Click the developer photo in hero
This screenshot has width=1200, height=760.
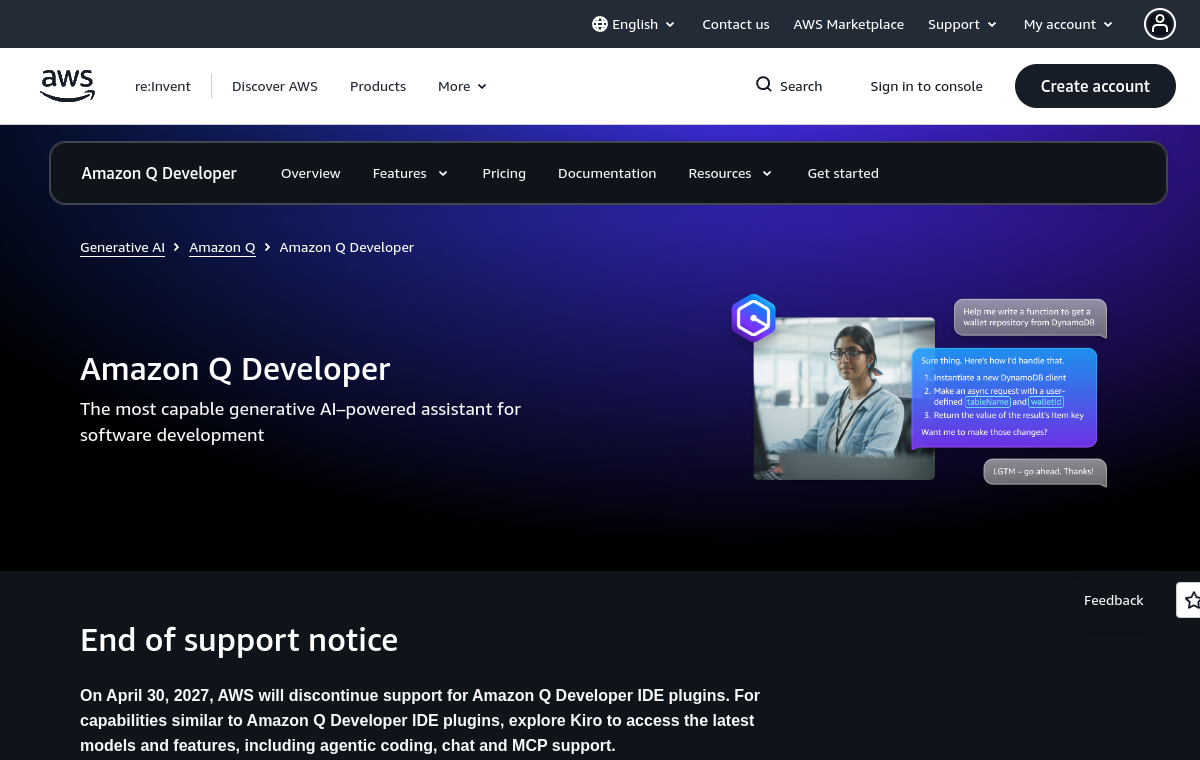pyautogui.click(x=844, y=398)
